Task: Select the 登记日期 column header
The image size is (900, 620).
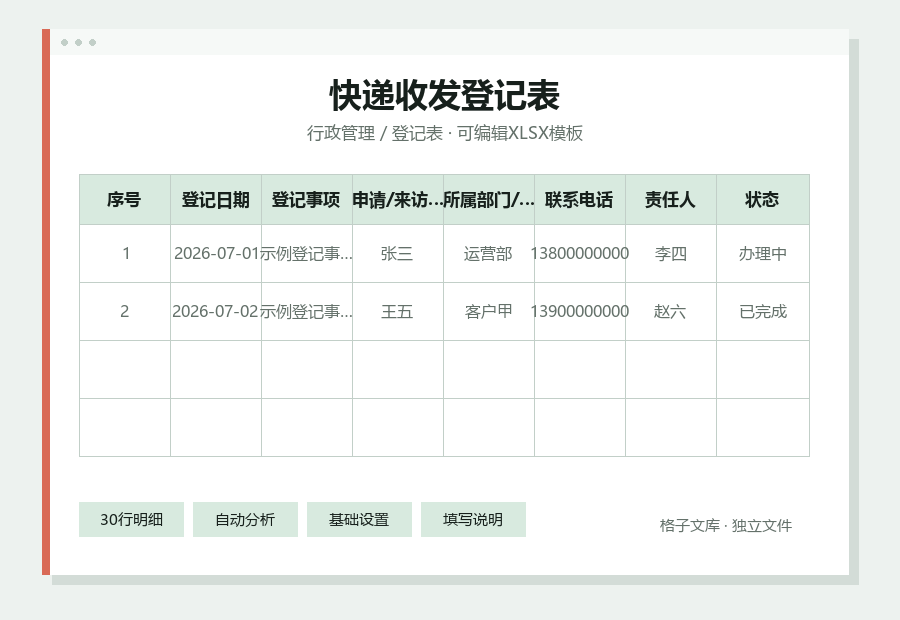Action: [x=216, y=200]
